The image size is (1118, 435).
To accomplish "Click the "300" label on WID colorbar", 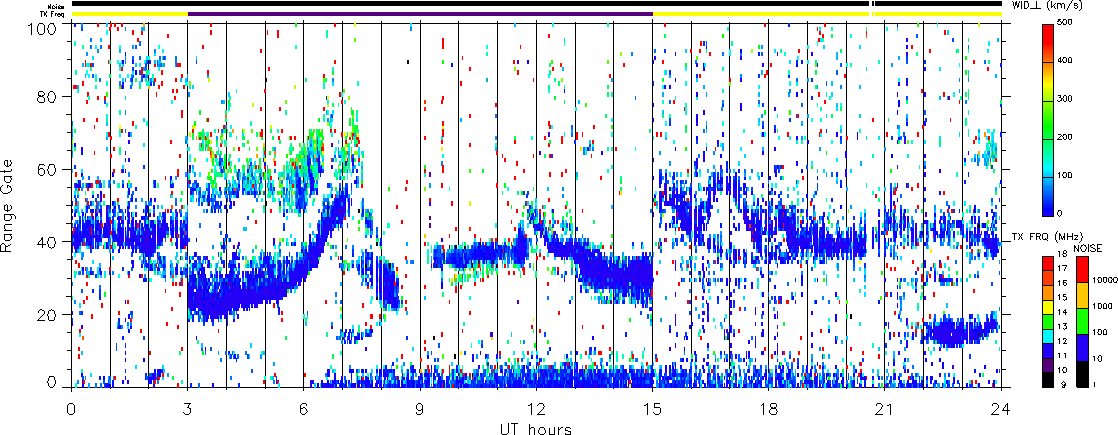I will click(x=1067, y=99).
